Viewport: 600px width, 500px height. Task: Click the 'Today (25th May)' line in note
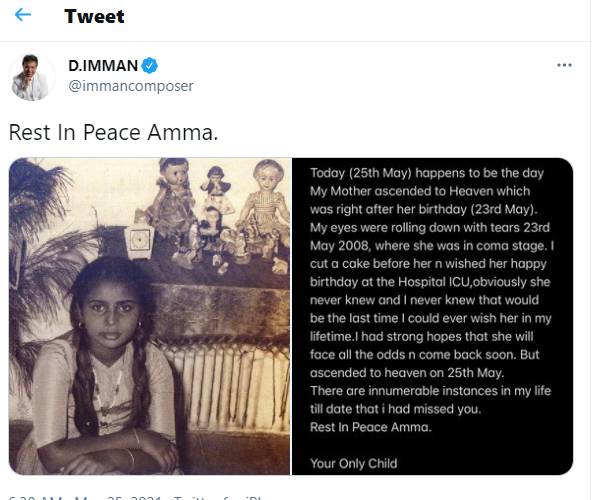(x=427, y=173)
